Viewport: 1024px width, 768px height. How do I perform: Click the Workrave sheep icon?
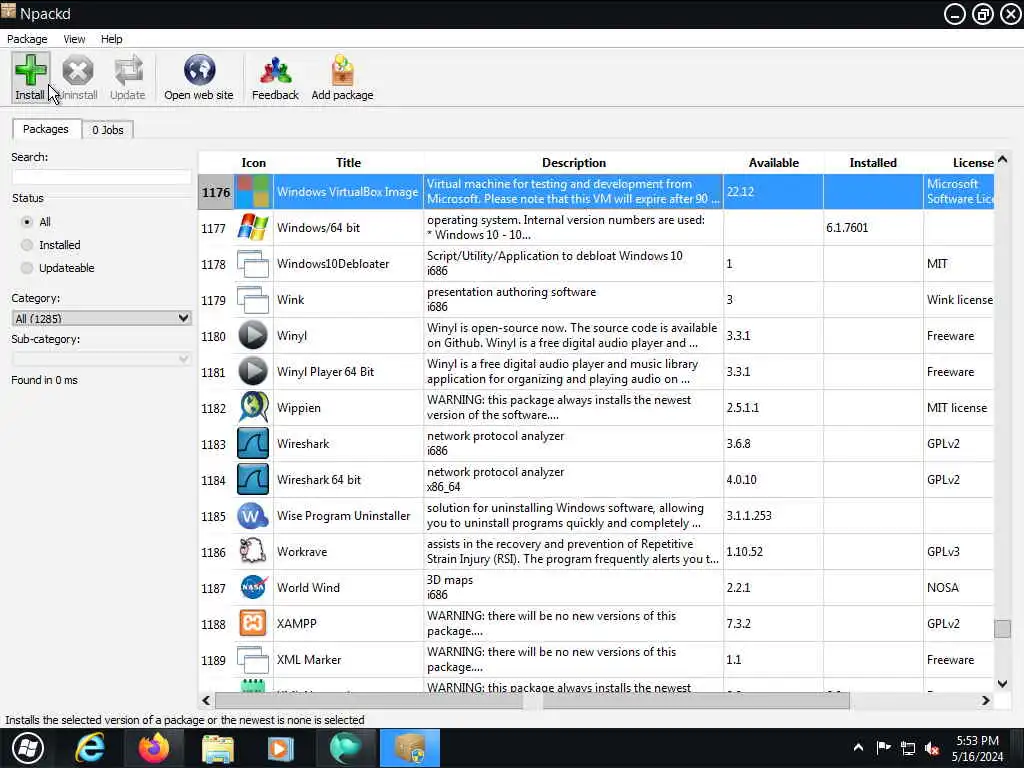[253, 552]
